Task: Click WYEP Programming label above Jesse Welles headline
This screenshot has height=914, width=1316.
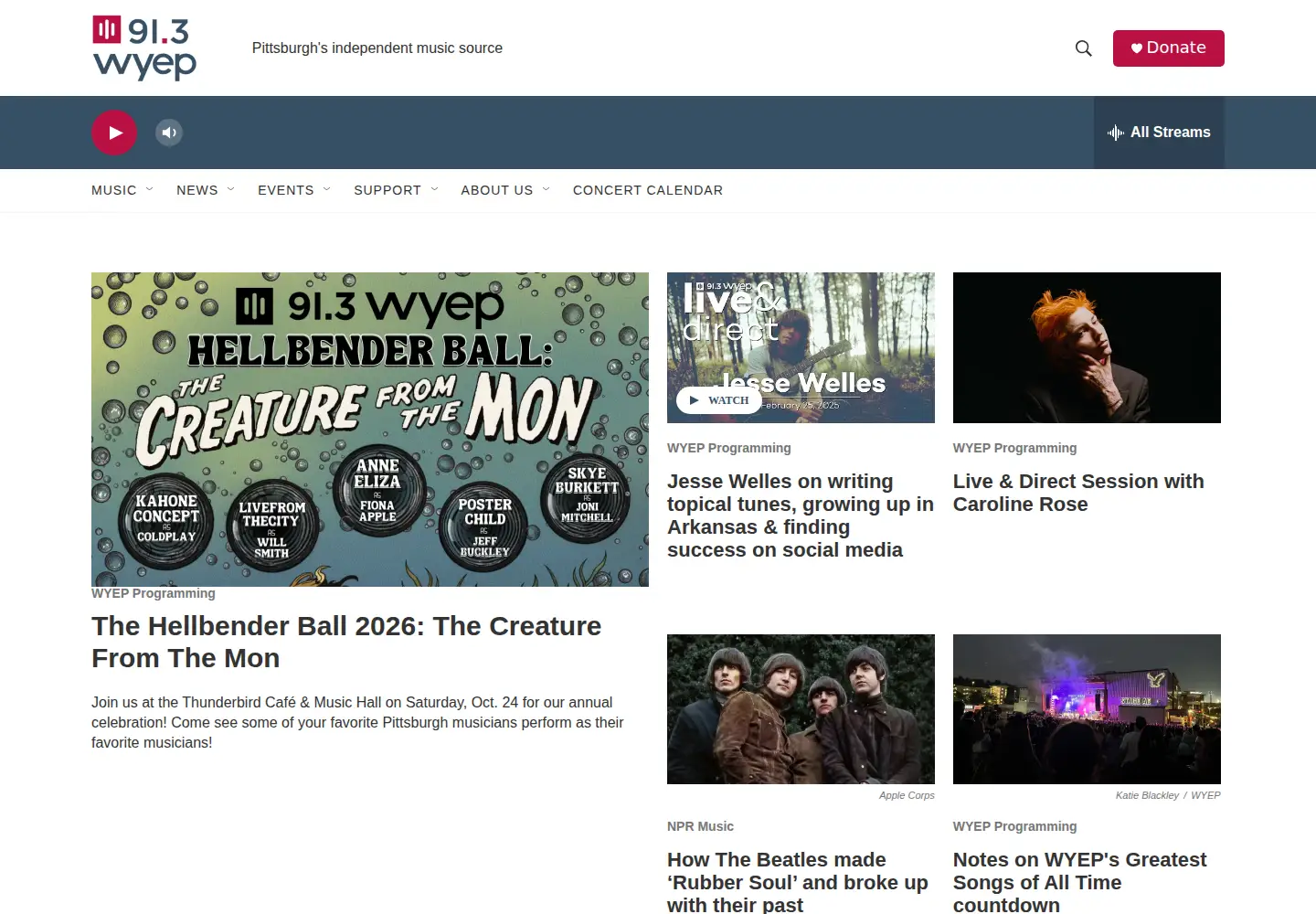Action: point(729,448)
